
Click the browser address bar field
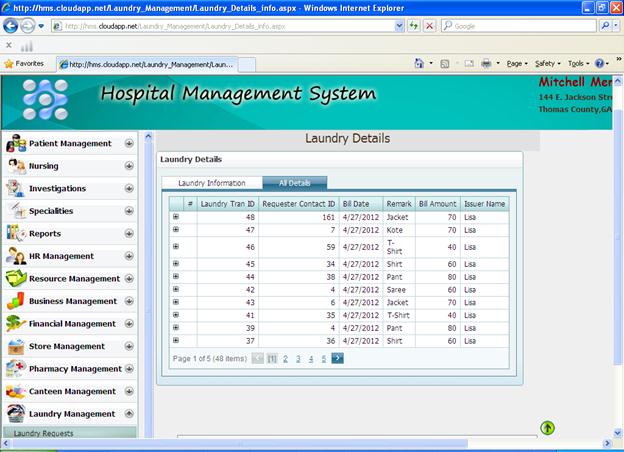point(230,26)
